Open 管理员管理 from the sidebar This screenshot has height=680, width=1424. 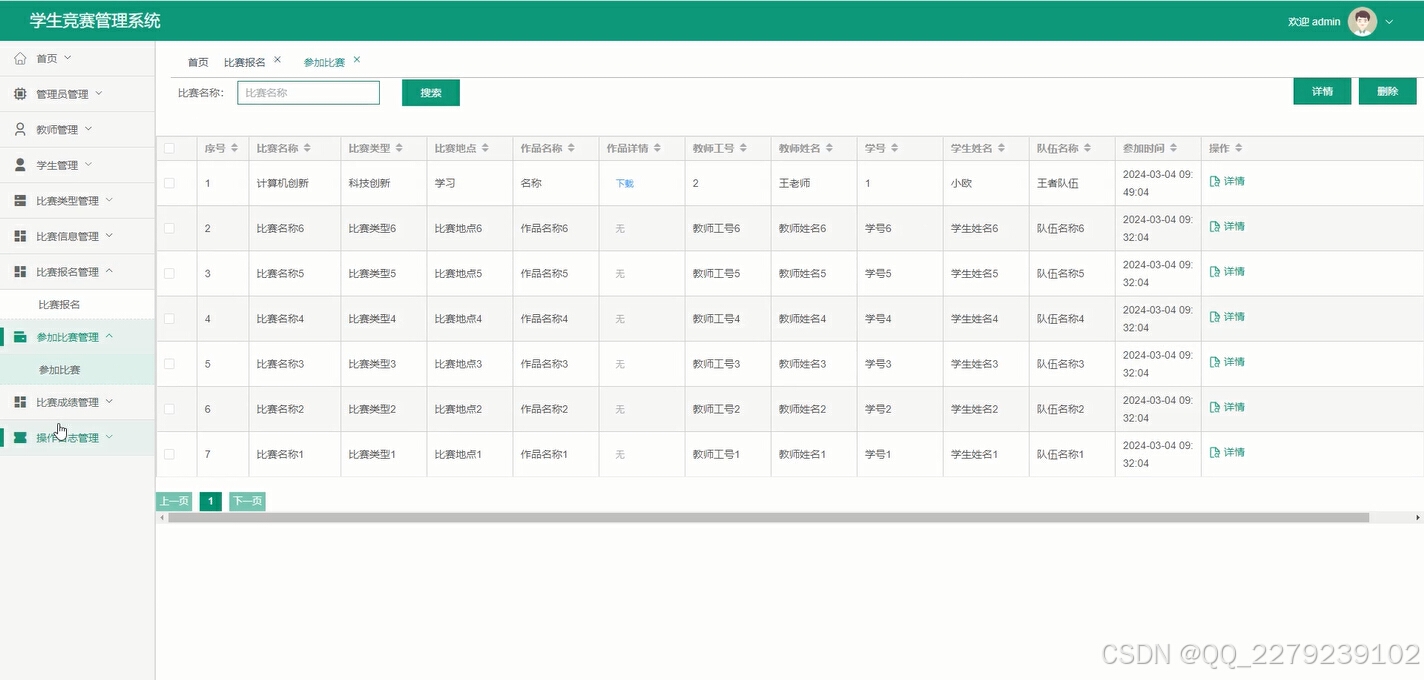18,93
